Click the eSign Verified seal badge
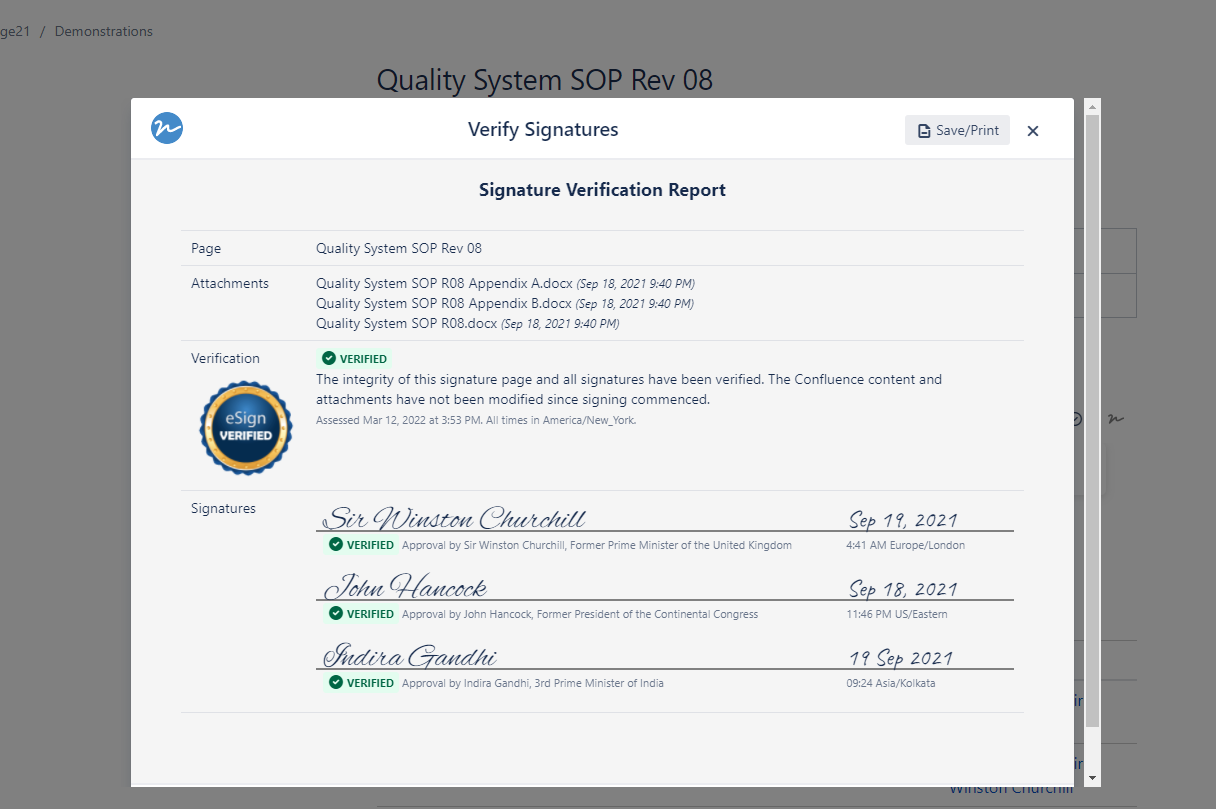The image size is (1216, 809). point(246,428)
